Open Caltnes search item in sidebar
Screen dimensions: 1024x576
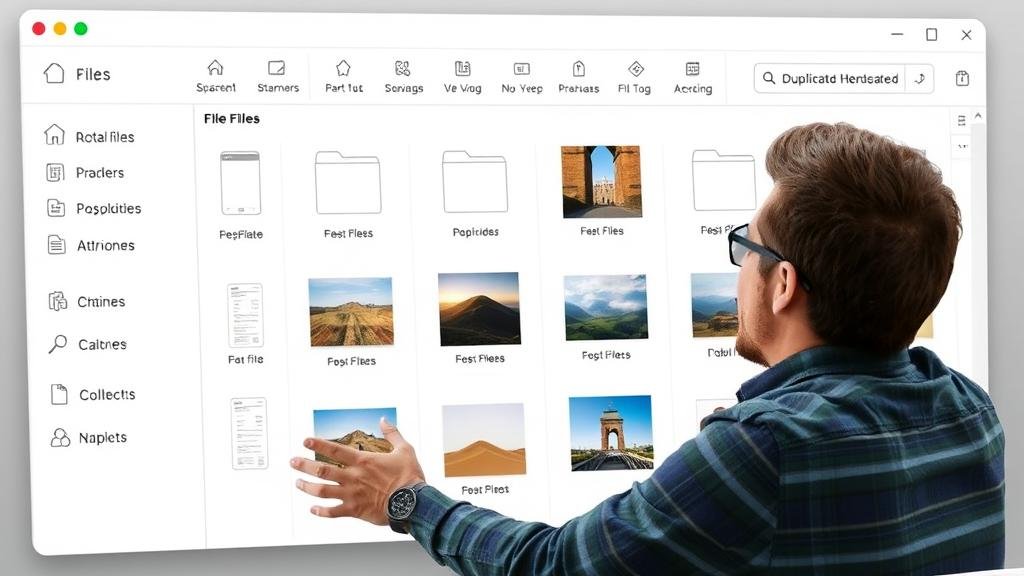pos(101,345)
